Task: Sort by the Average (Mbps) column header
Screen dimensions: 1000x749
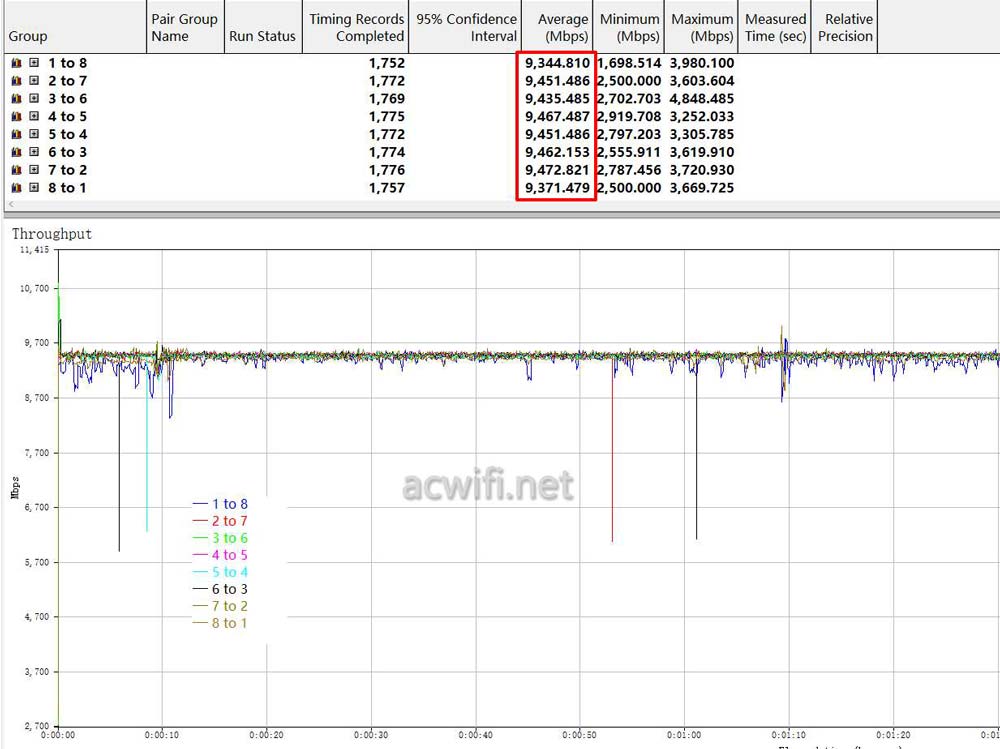Action: (561, 27)
